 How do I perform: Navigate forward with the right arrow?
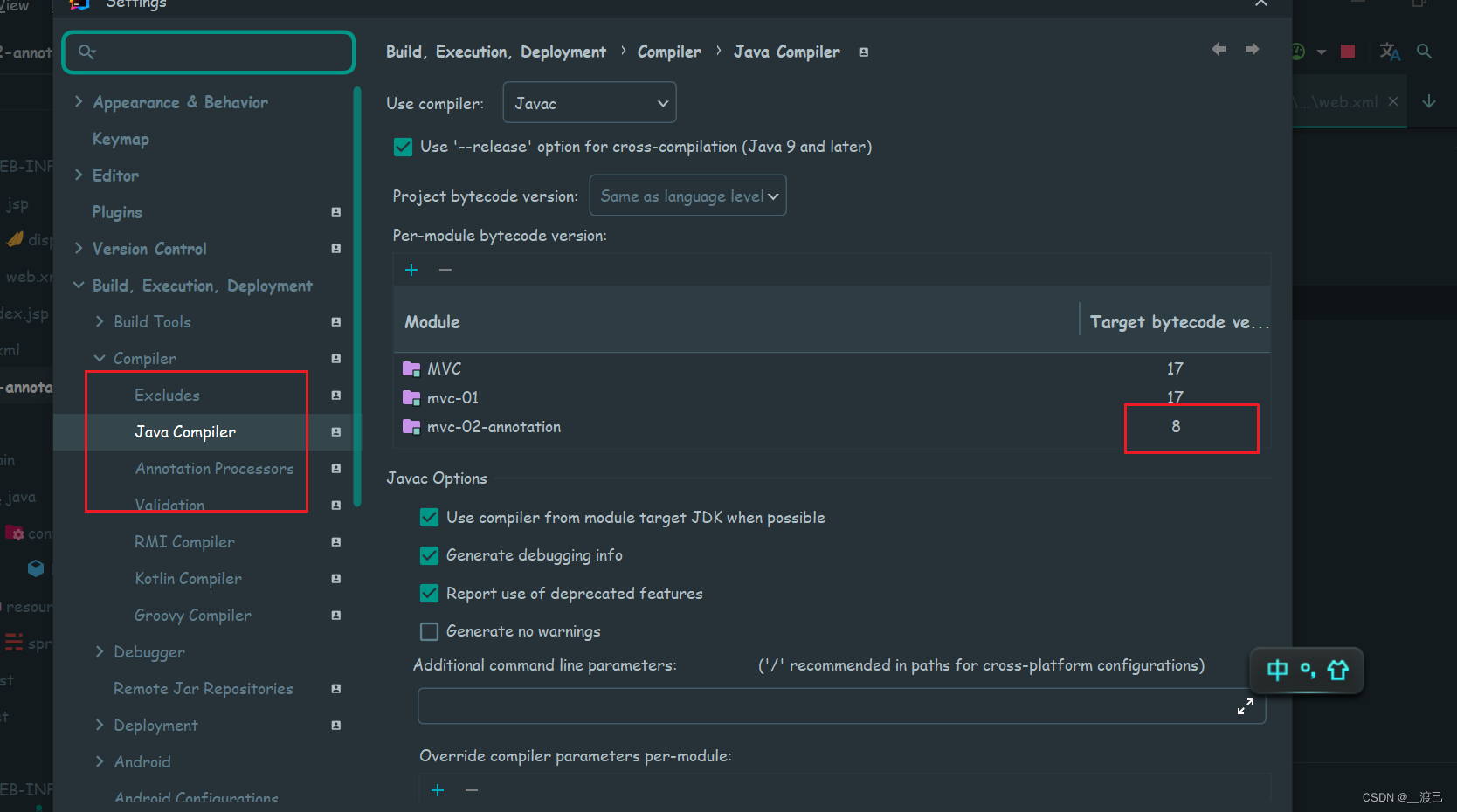pyautogui.click(x=1252, y=50)
